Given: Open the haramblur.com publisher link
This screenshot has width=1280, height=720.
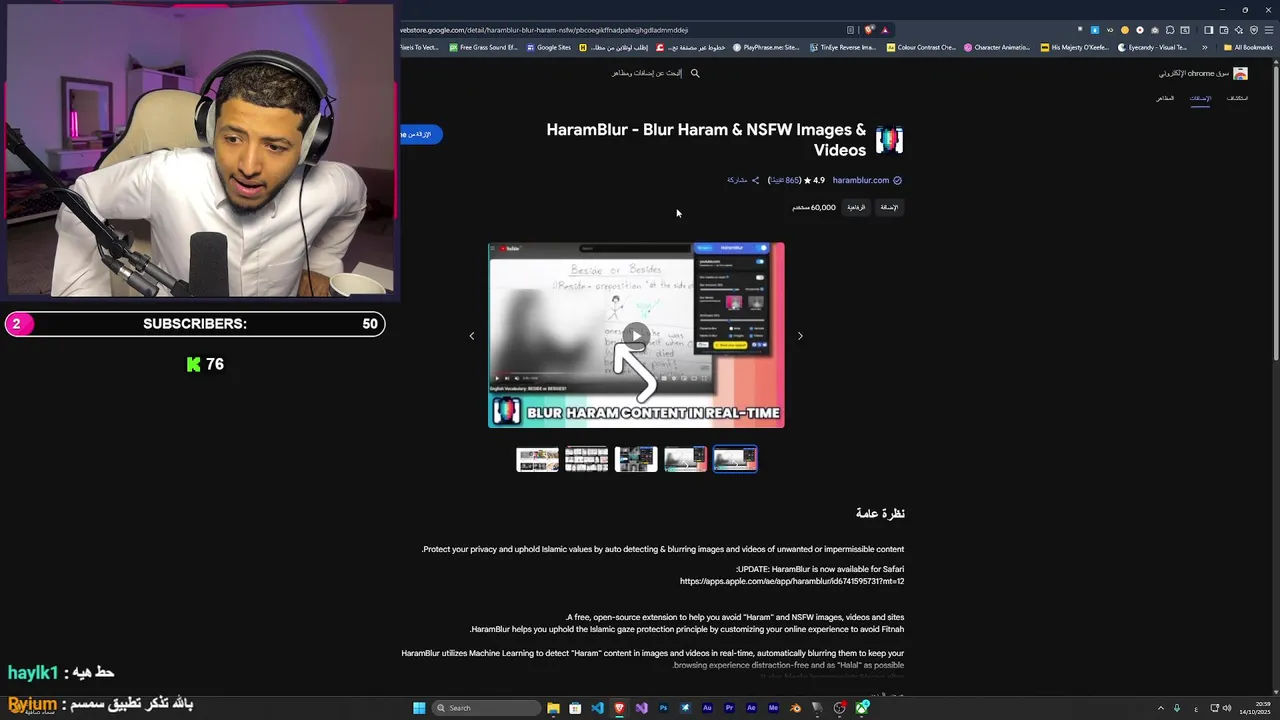Looking at the screenshot, I should tap(861, 180).
